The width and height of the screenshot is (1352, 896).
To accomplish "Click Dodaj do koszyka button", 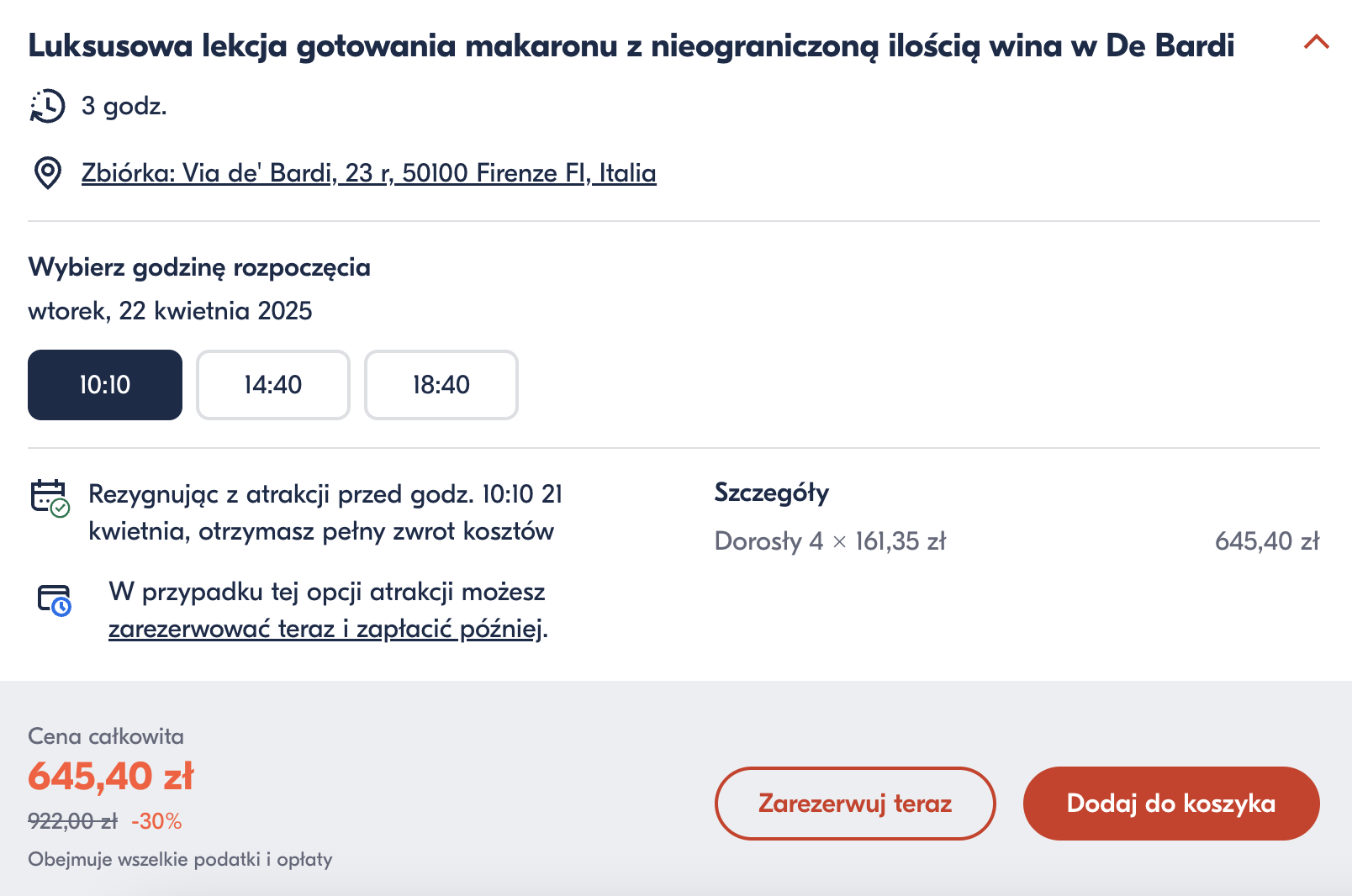I will [1171, 804].
